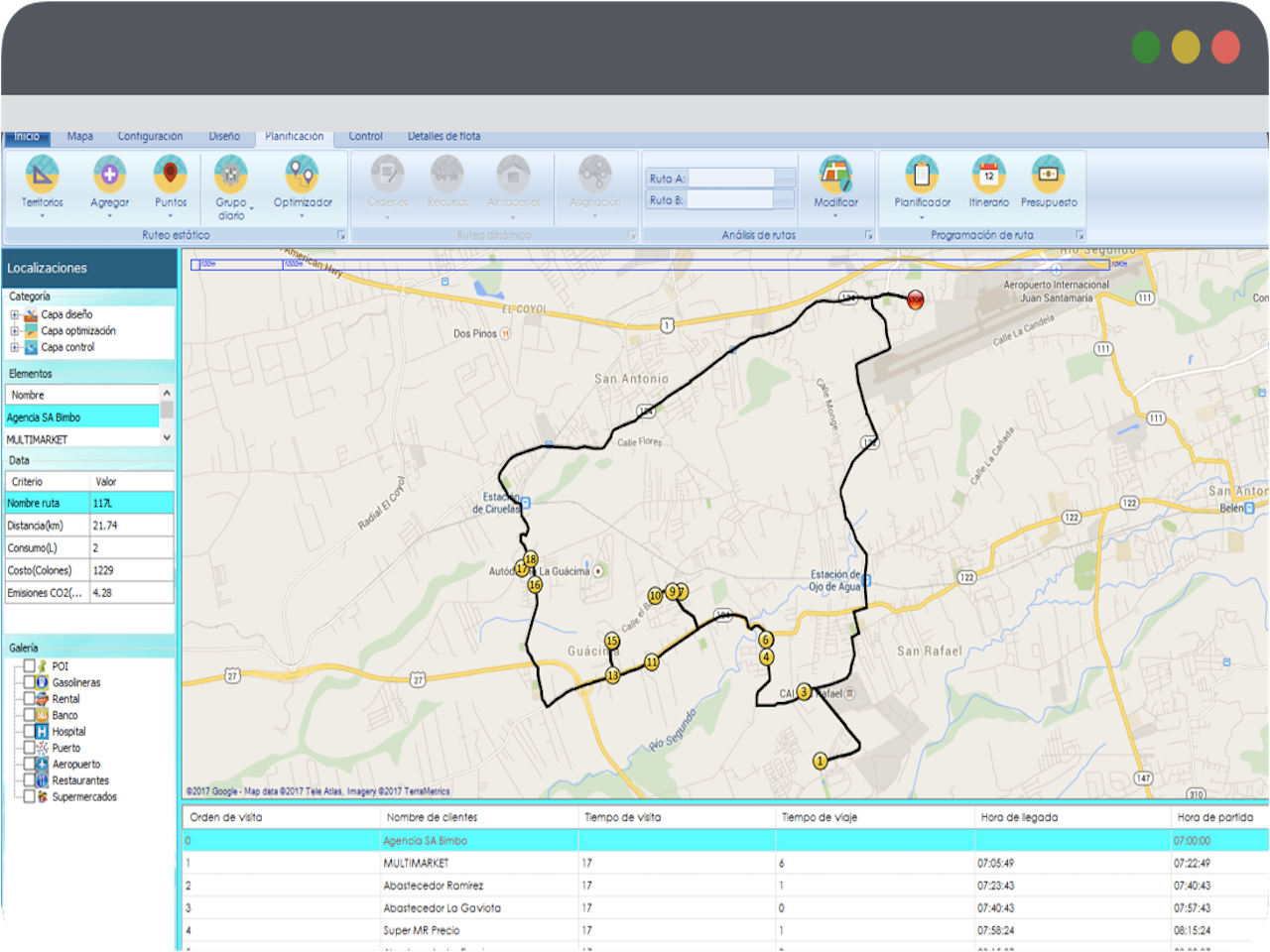This screenshot has width=1270, height=952.
Task: Click route stop marker 13 on map
Action: pos(613,676)
